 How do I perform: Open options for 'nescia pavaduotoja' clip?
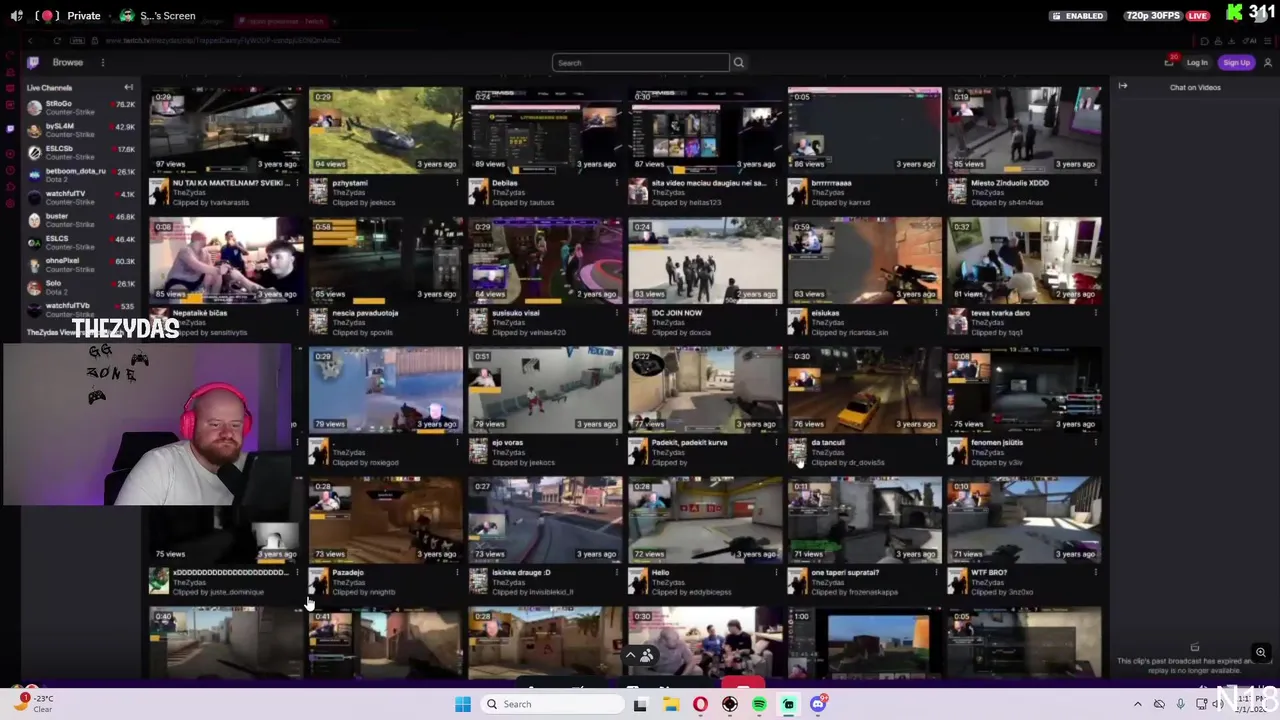point(457,313)
